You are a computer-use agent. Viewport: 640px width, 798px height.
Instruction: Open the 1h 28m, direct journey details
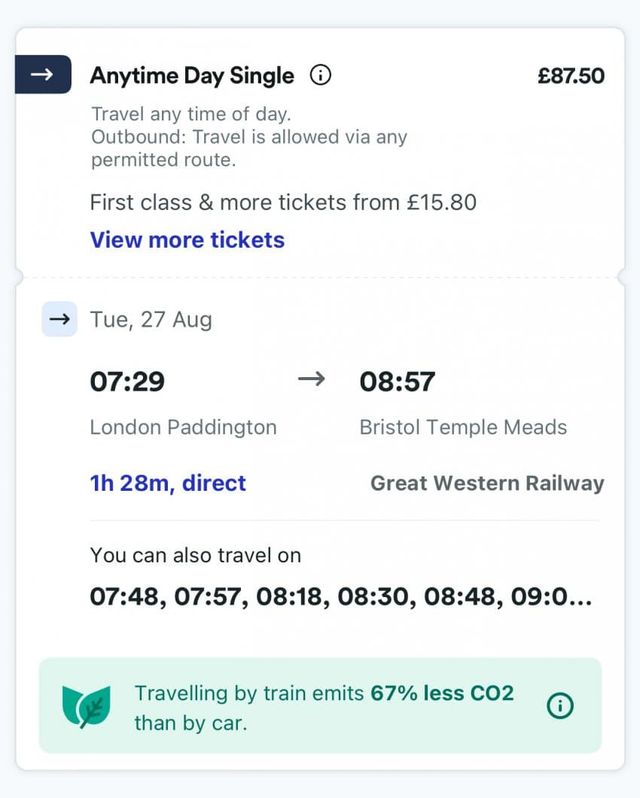coord(168,484)
